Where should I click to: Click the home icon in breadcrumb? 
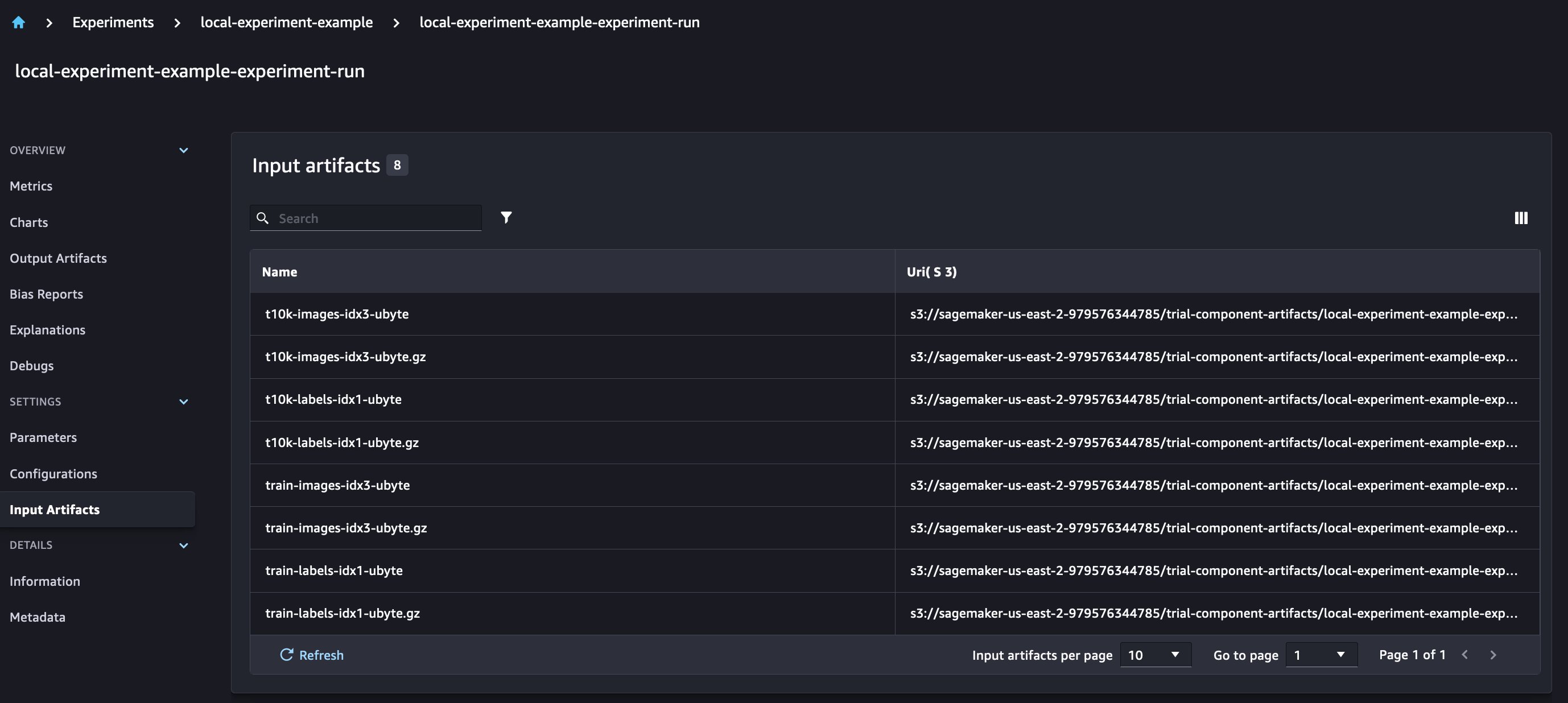tap(18, 23)
